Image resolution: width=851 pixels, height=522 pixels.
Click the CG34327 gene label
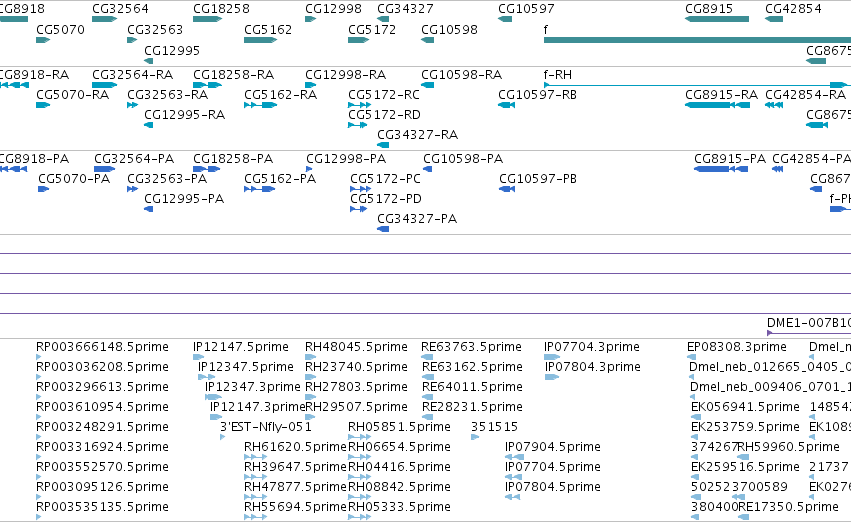tap(405, 9)
